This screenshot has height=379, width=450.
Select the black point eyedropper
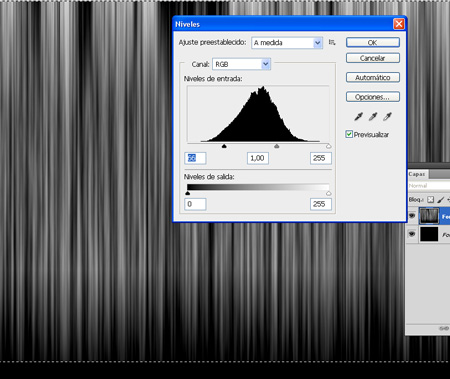pyautogui.click(x=358, y=116)
